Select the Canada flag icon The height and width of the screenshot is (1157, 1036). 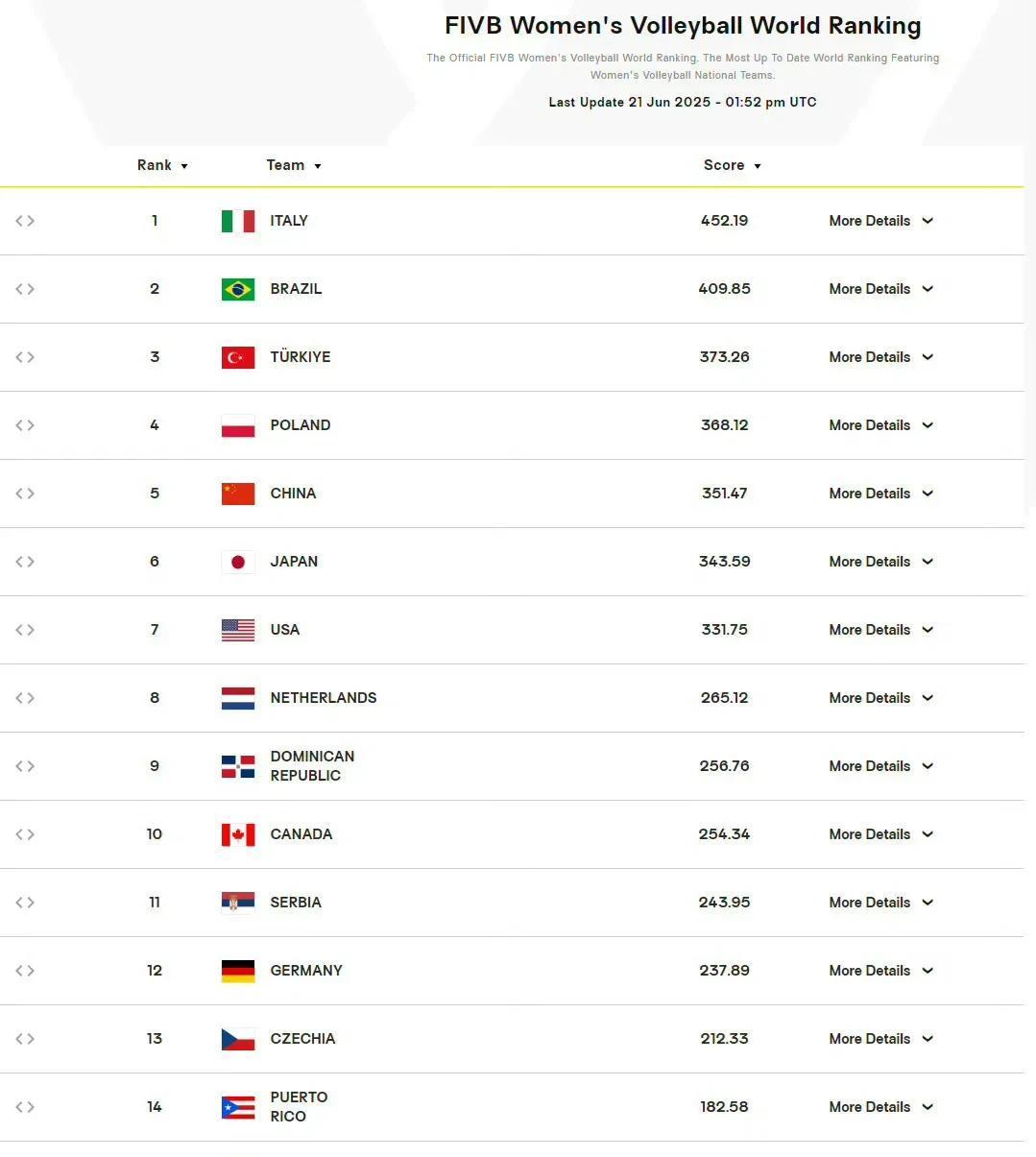pyautogui.click(x=238, y=834)
